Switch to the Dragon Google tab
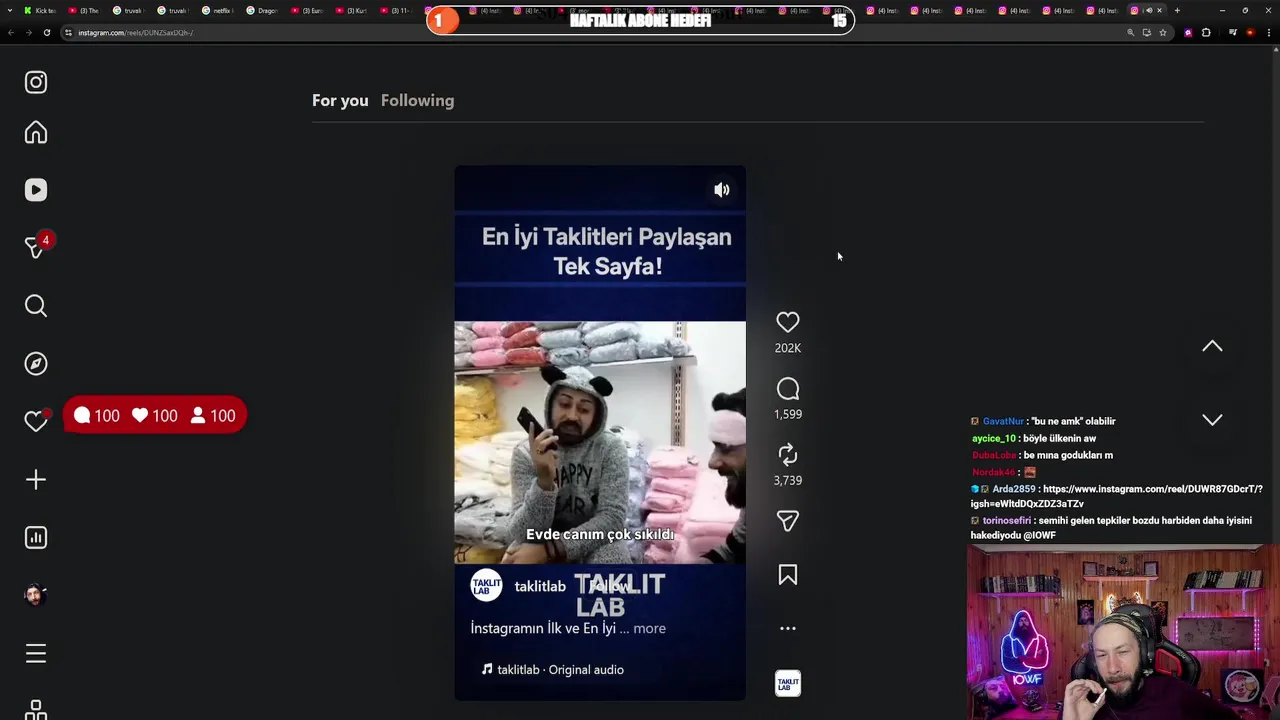Image resolution: width=1280 pixels, height=720 pixels. point(261,10)
